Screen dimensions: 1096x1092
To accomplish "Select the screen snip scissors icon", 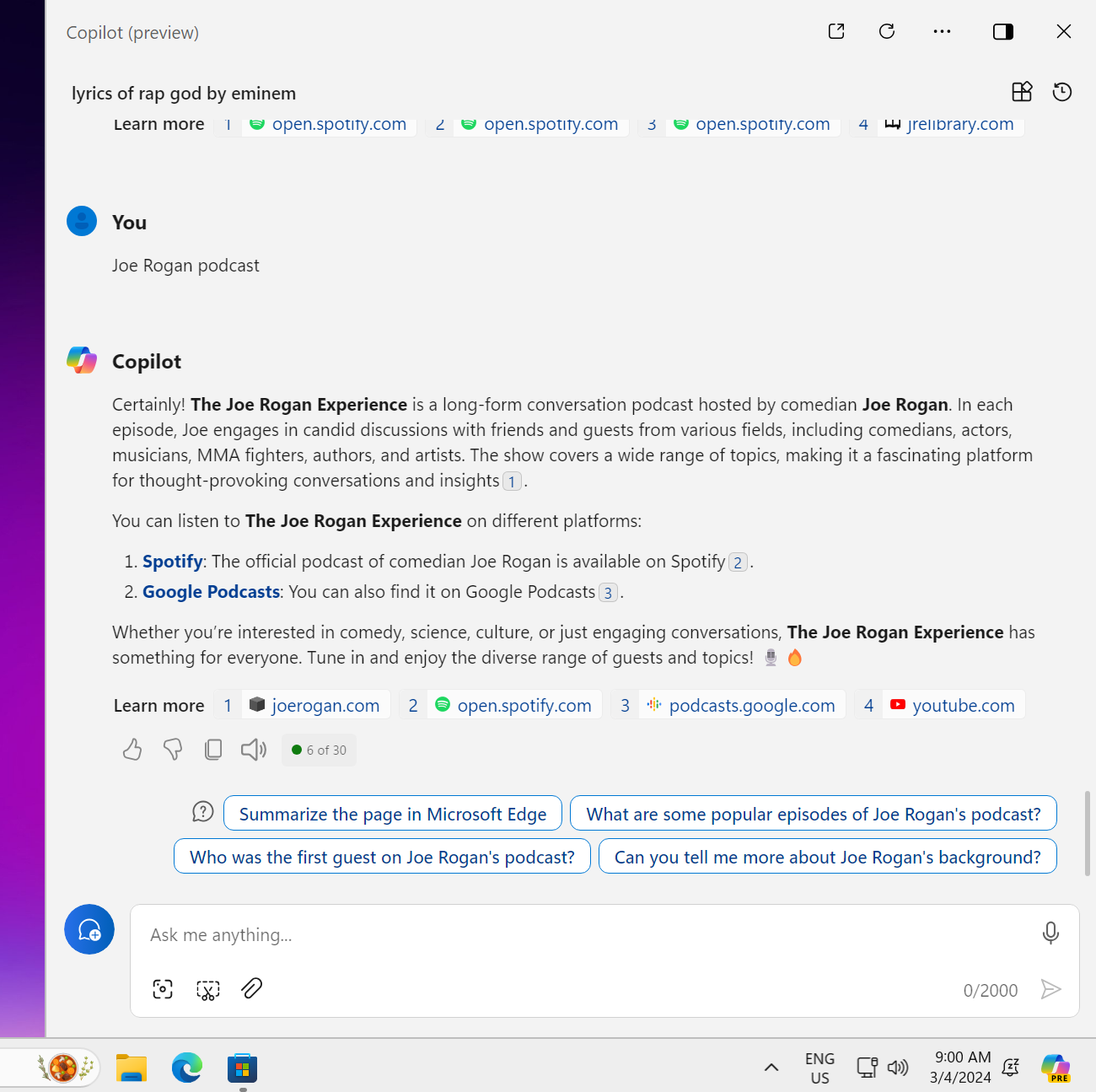I will [x=208, y=989].
